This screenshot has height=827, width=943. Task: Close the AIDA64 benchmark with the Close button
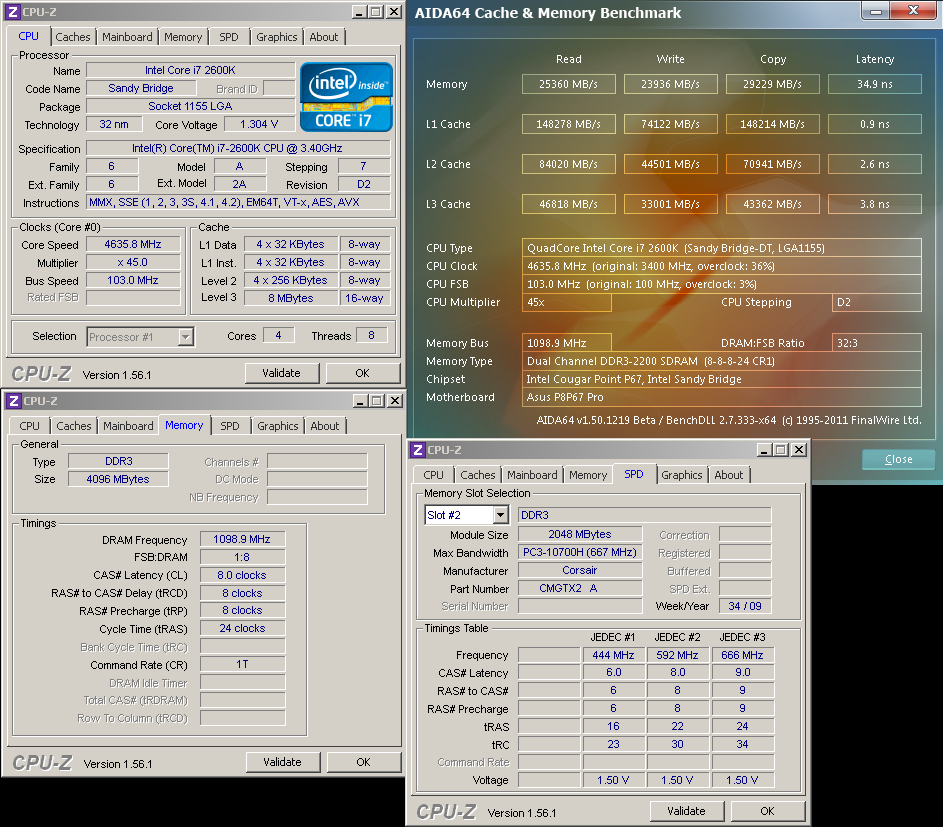(898, 460)
